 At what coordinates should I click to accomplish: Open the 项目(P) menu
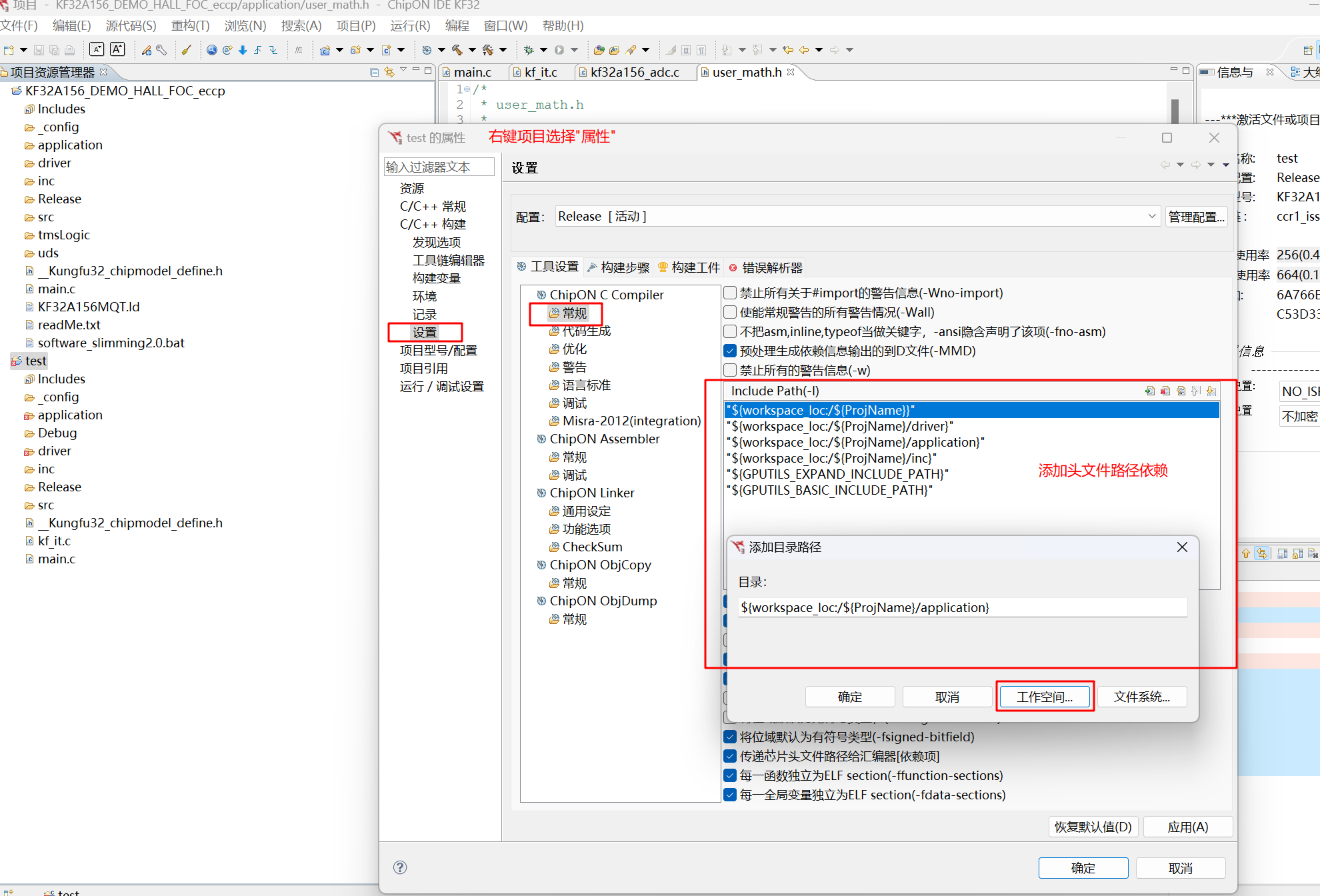point(355,25)
